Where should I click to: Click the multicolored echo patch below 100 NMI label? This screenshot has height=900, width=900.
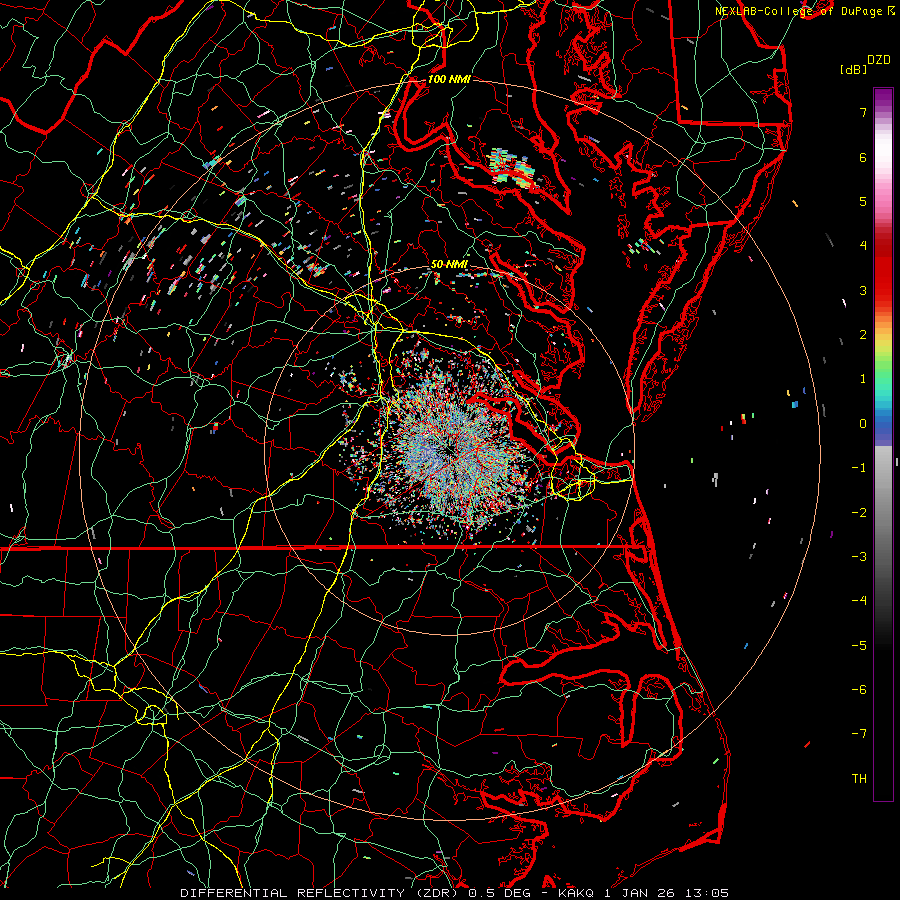[510, 167]
